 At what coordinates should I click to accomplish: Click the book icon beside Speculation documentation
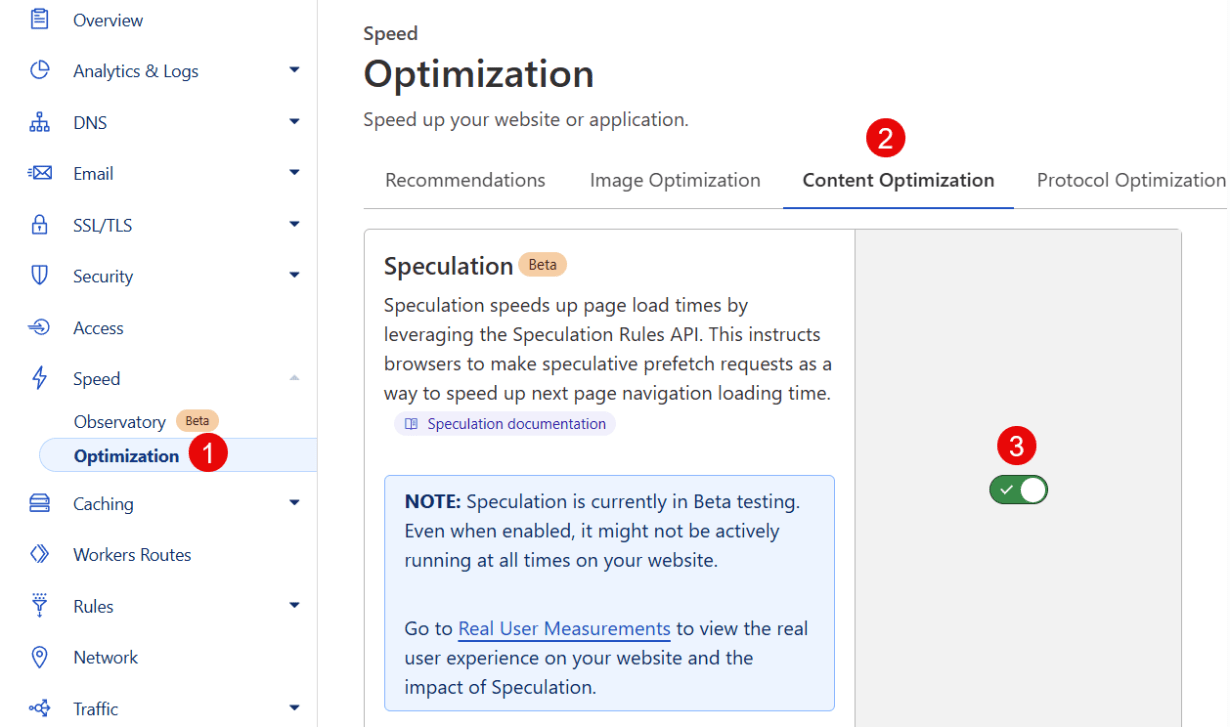(411, 424)
